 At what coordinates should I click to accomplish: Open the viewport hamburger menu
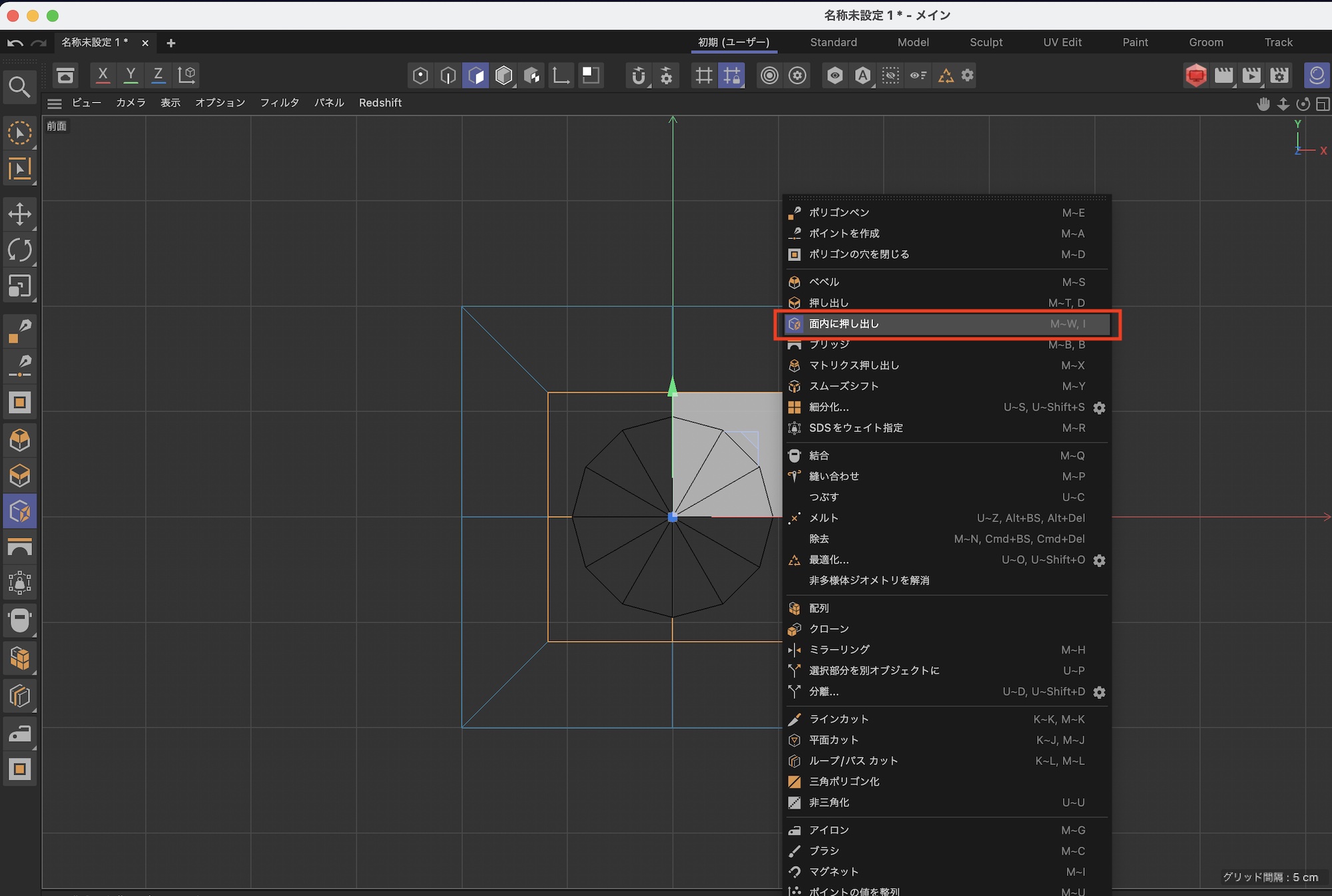(x=55, y=103)
